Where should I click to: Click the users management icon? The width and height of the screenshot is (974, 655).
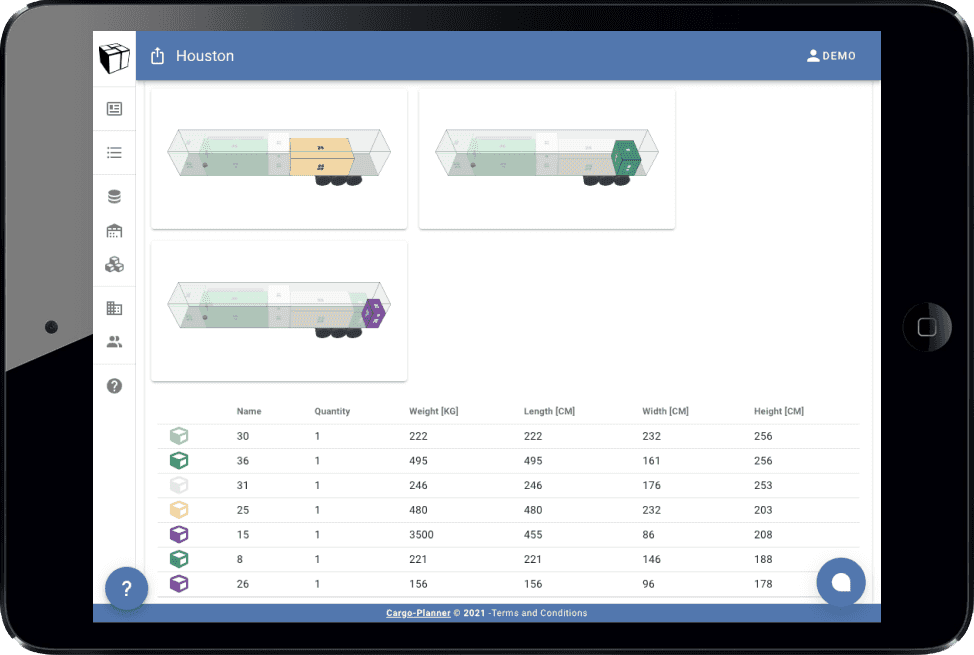tap(114, 341)
